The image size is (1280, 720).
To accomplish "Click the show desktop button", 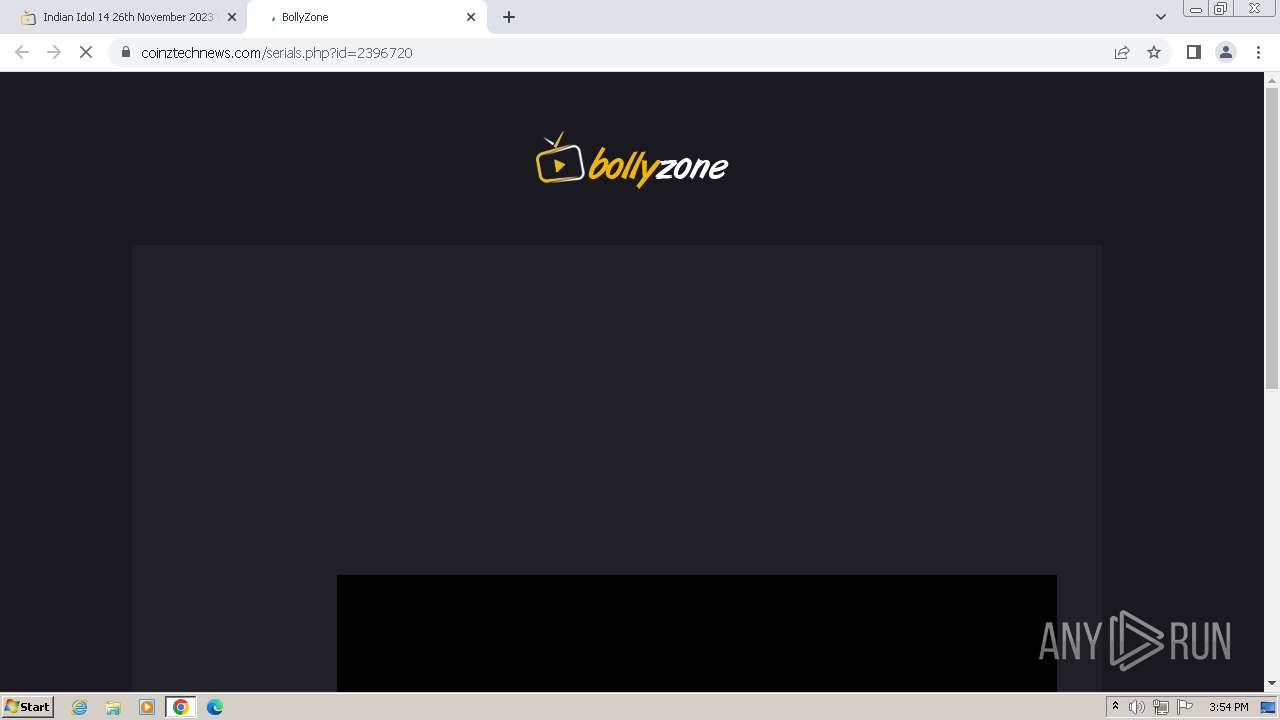I will point(1268,707).
